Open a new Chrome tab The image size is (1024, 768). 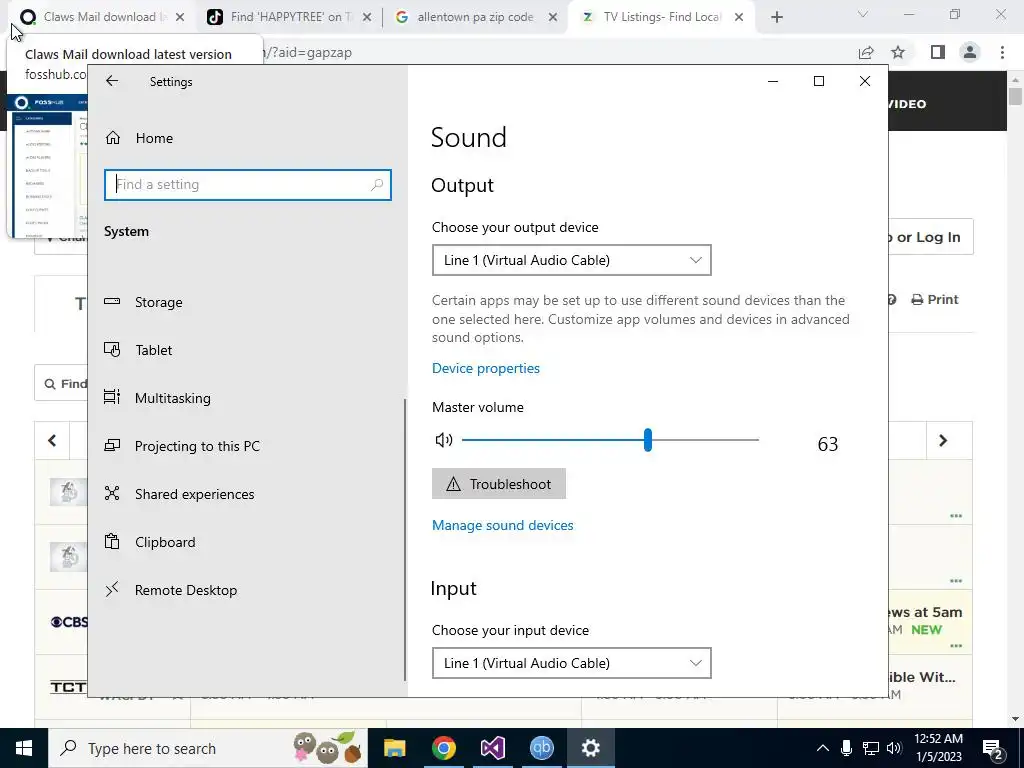tap(776, 17)
